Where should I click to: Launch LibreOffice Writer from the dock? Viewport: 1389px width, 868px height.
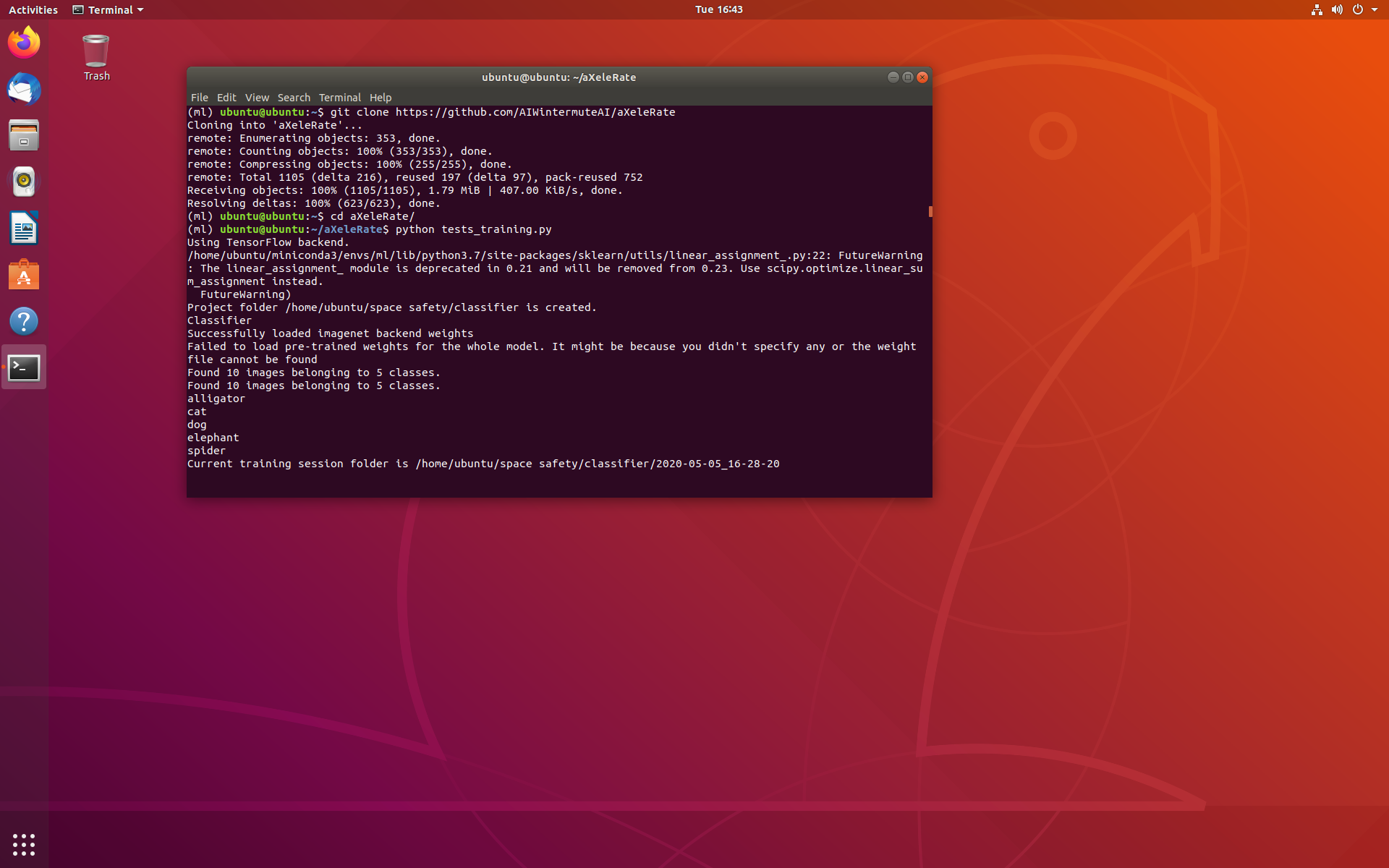[24, 227]
